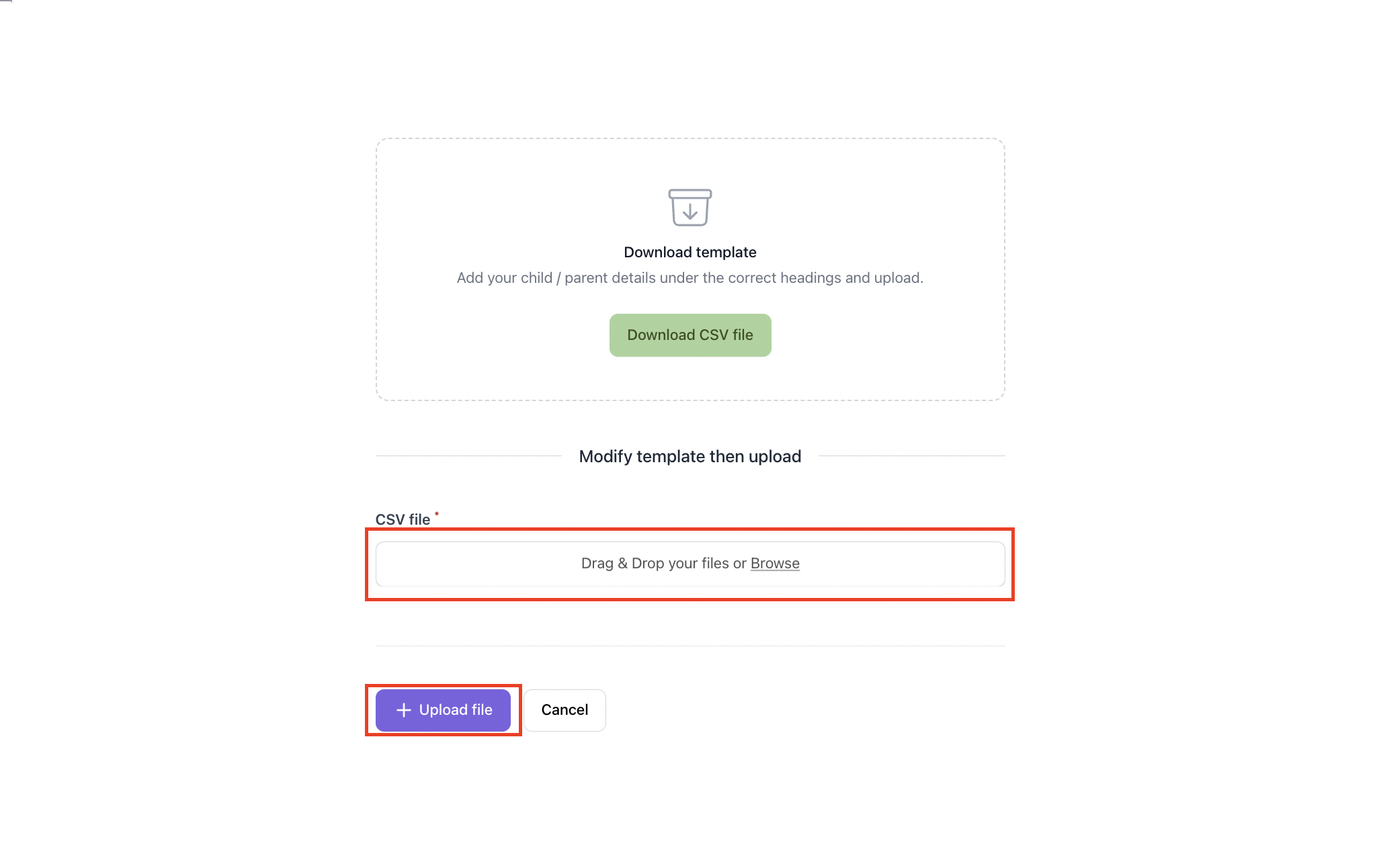Click the divider line right of Modify template

pyautogui.click(x=911, y=456)
